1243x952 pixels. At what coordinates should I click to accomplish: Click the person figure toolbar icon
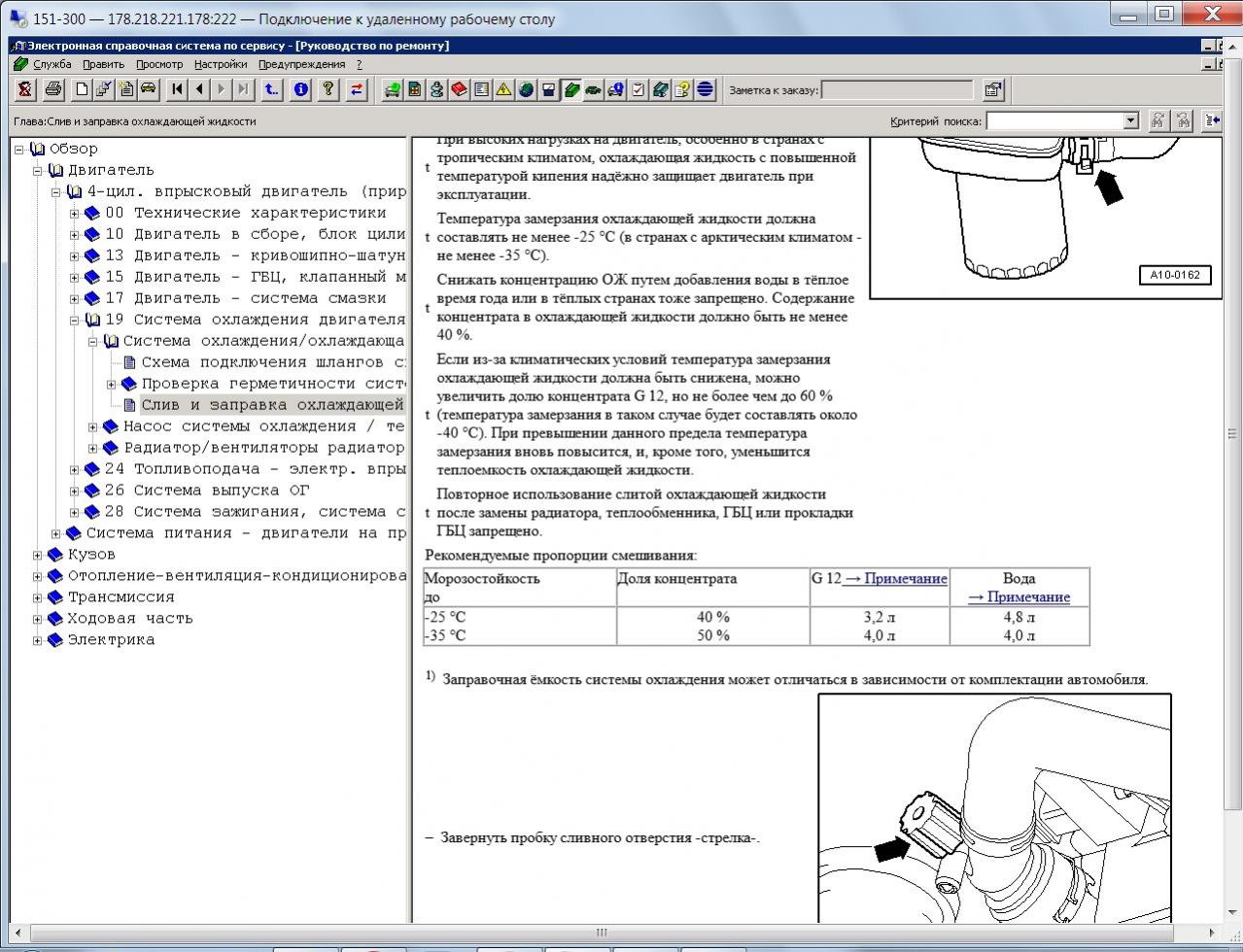tap(436, 90)
